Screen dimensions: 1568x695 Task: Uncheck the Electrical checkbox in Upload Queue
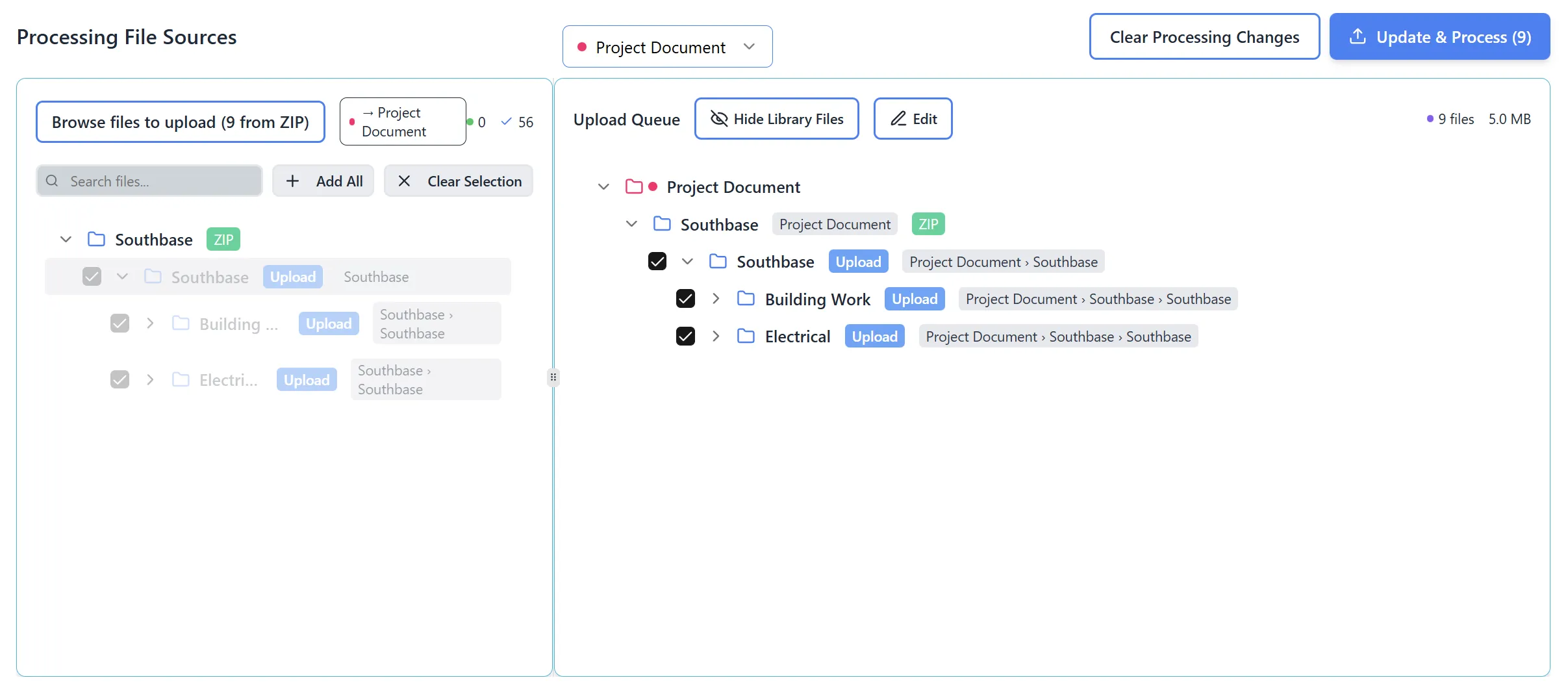click(685, 336)
